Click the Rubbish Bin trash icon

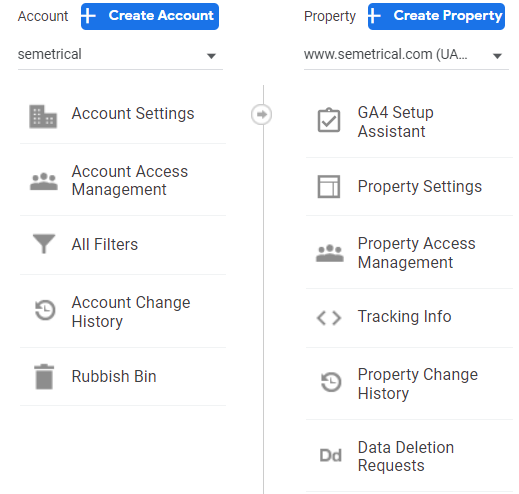[x=44, y=377]
